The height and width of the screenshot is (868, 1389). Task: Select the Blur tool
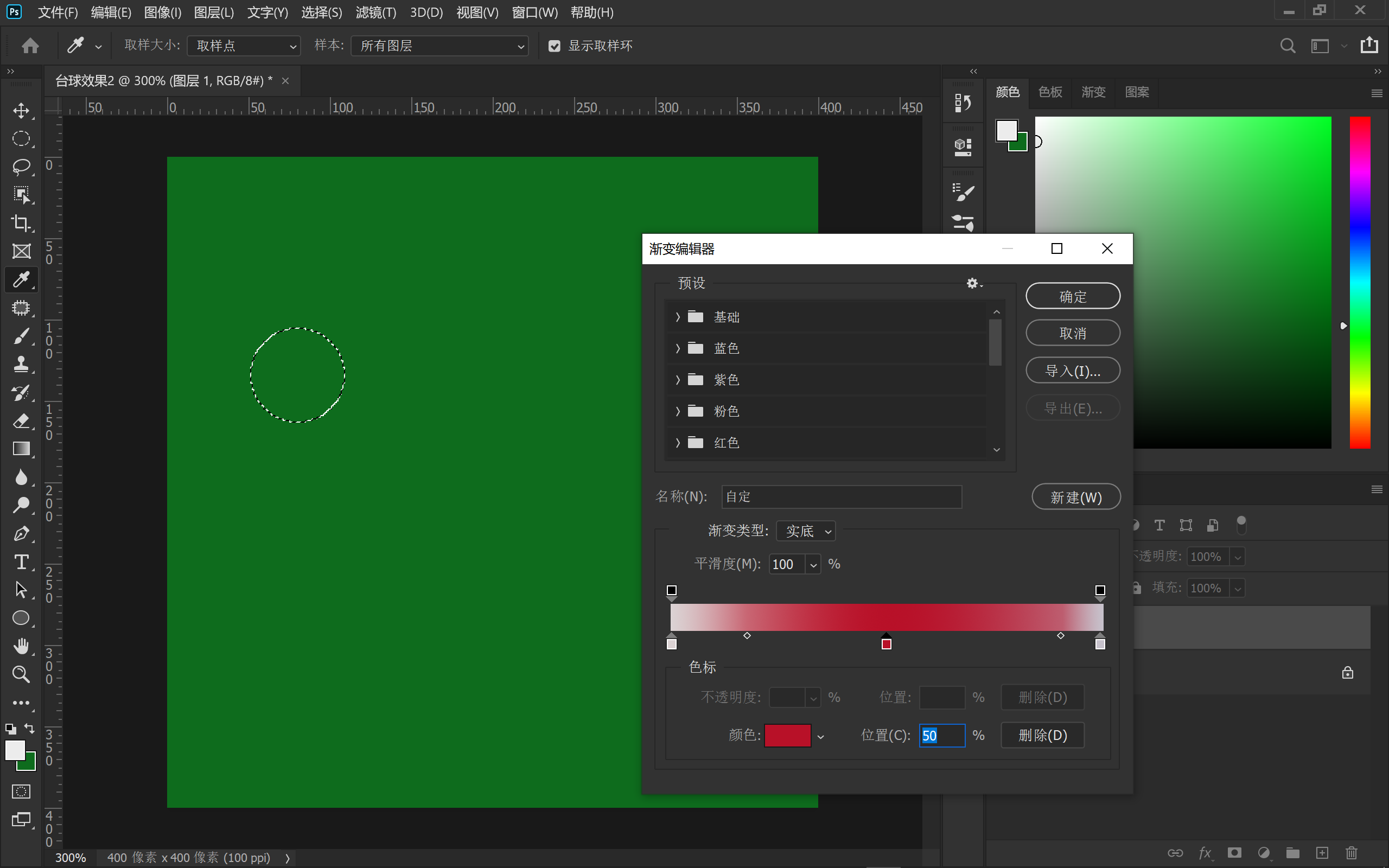[x=21, y=477]
